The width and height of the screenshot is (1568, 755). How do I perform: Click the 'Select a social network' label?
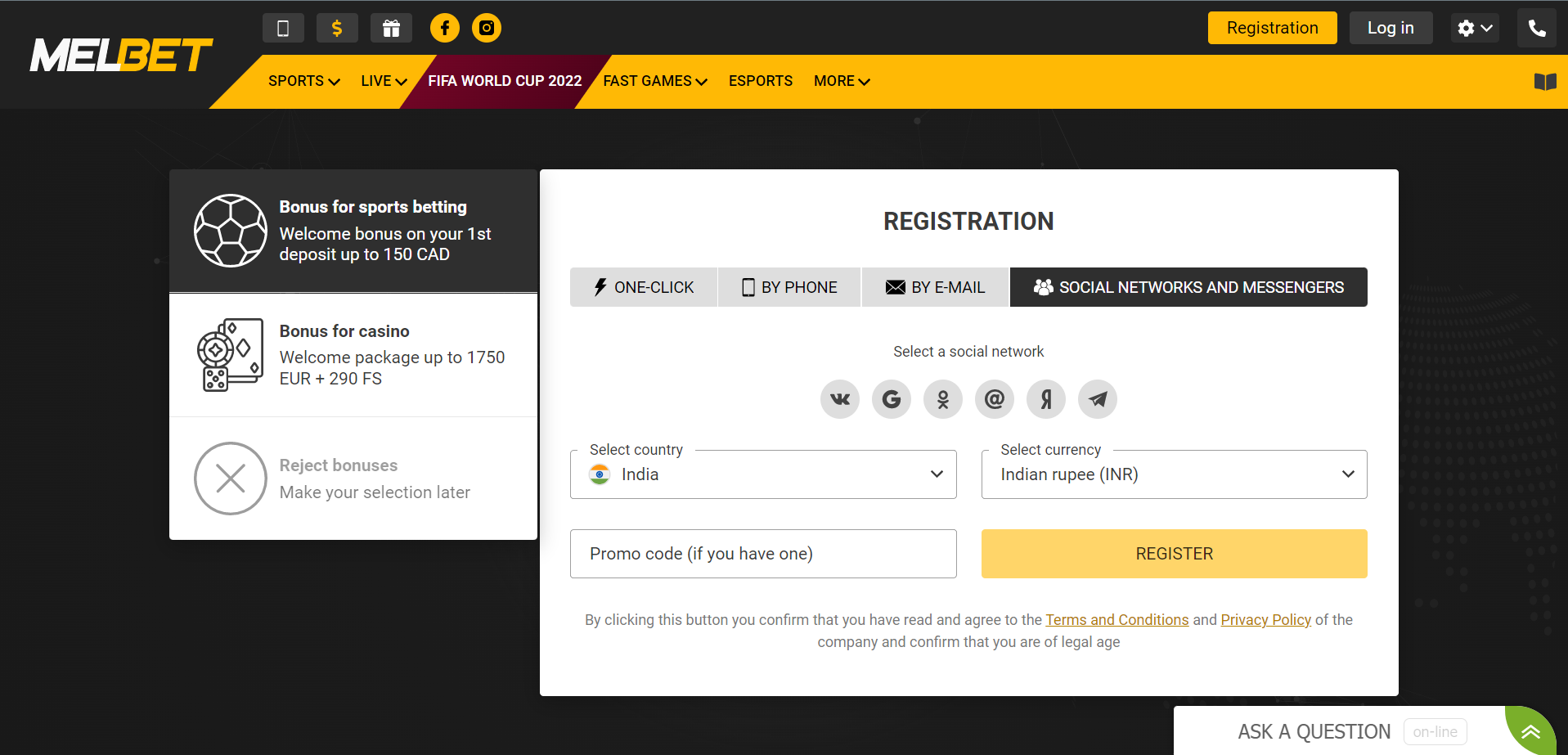pos(968,352)
